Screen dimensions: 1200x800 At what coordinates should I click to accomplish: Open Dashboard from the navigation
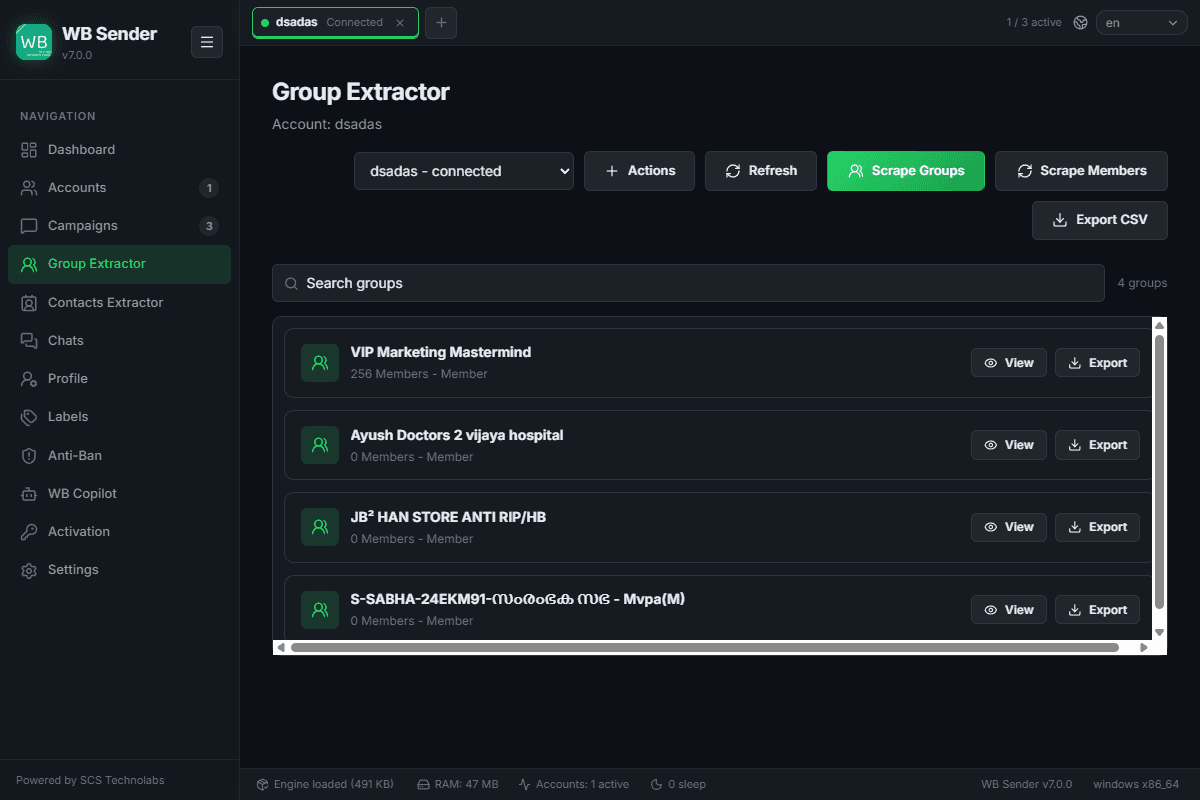coord(119,149)
